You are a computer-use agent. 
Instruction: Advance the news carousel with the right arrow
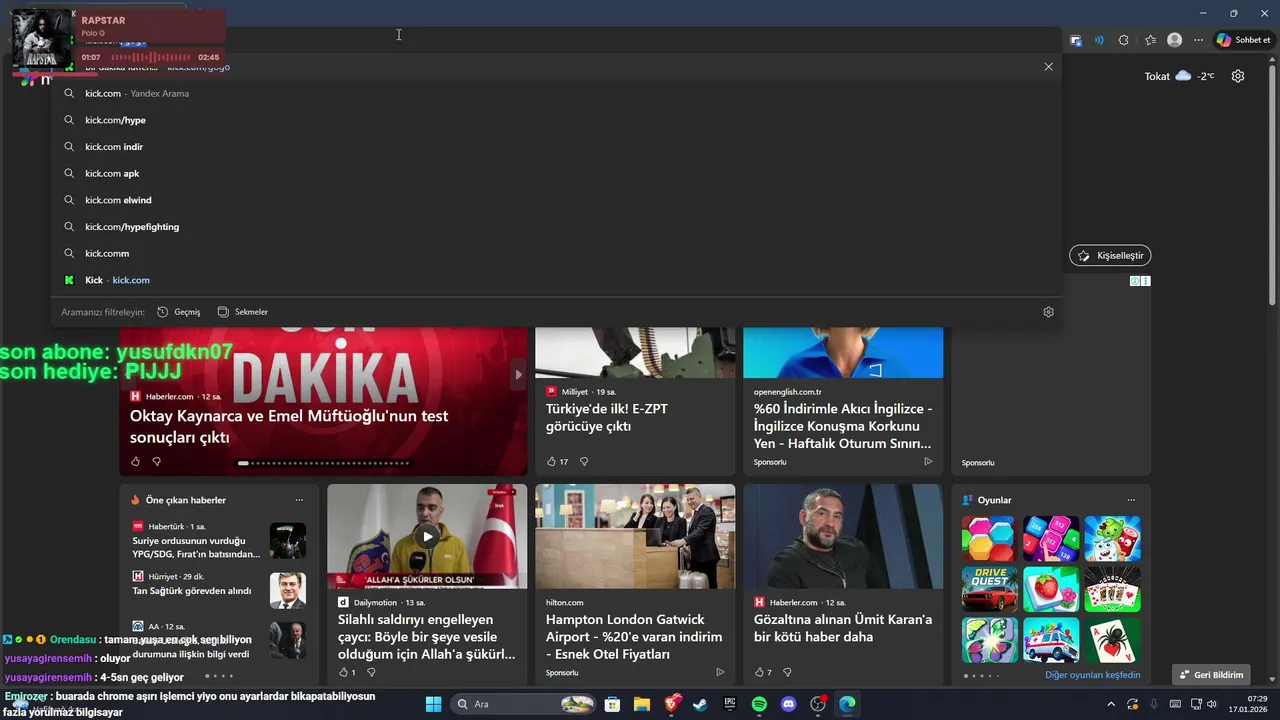[x=518, y=375]
